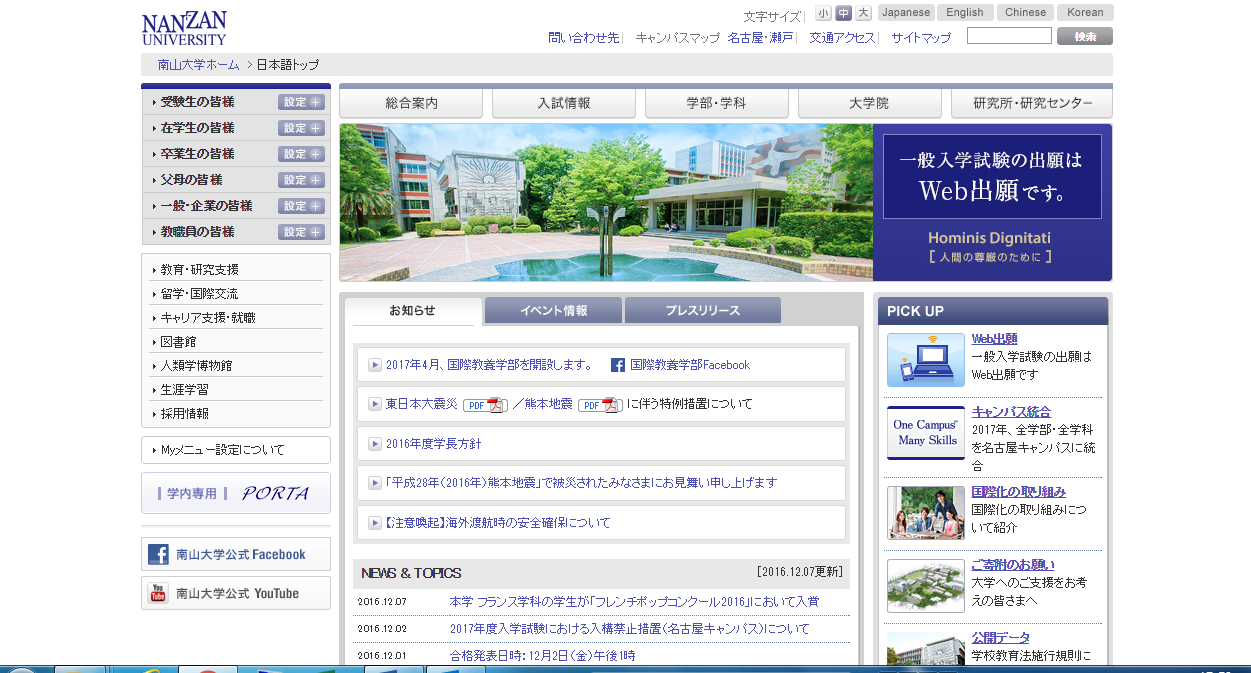
Task: Click the One Campus Many Skills thumbnail
Action: point(926,433)
